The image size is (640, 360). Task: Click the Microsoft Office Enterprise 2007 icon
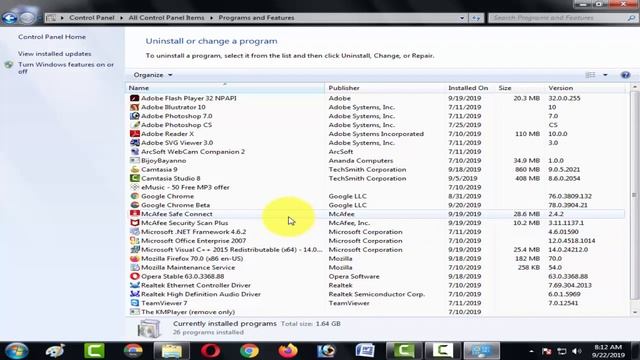point(134,241)
